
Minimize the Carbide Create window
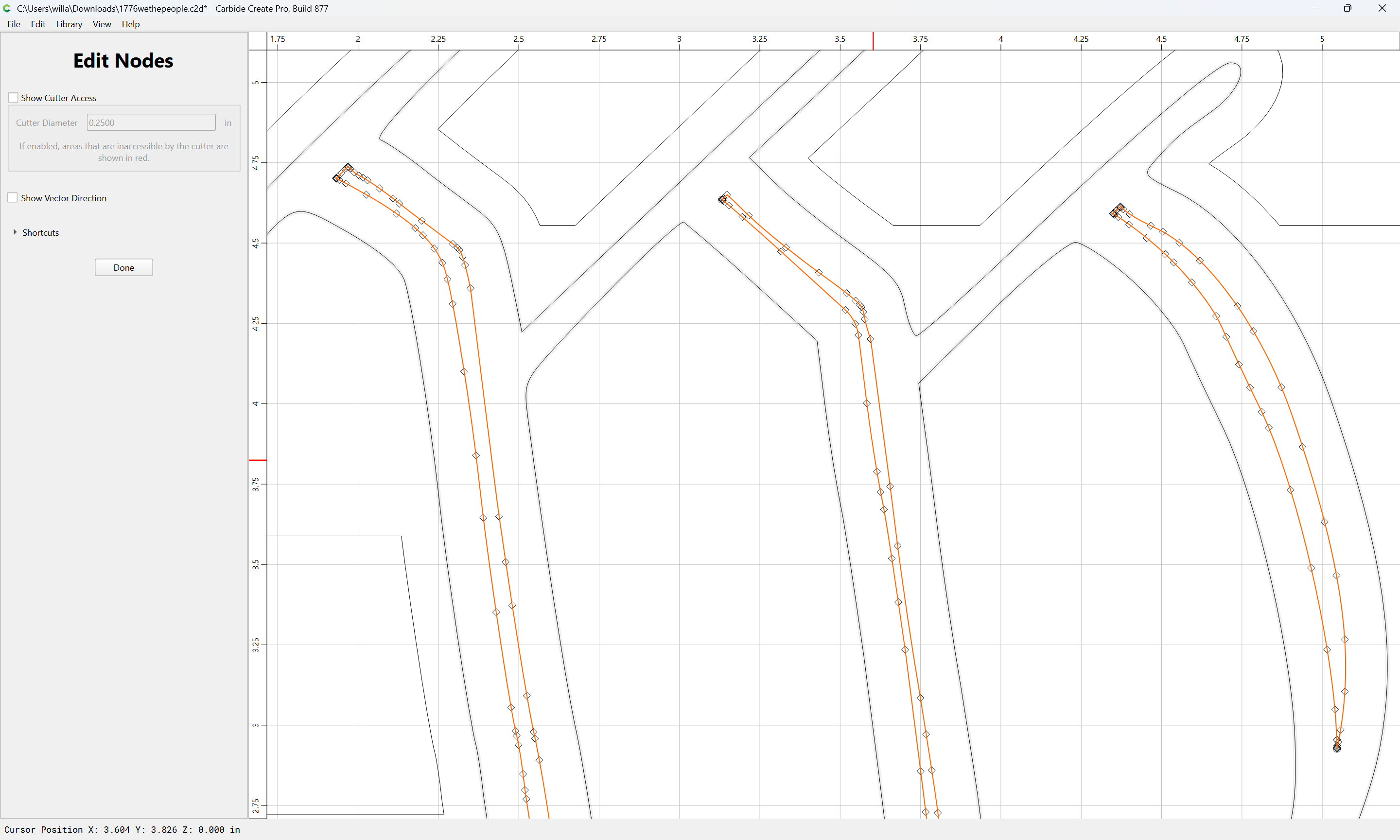click(1314, 8)
